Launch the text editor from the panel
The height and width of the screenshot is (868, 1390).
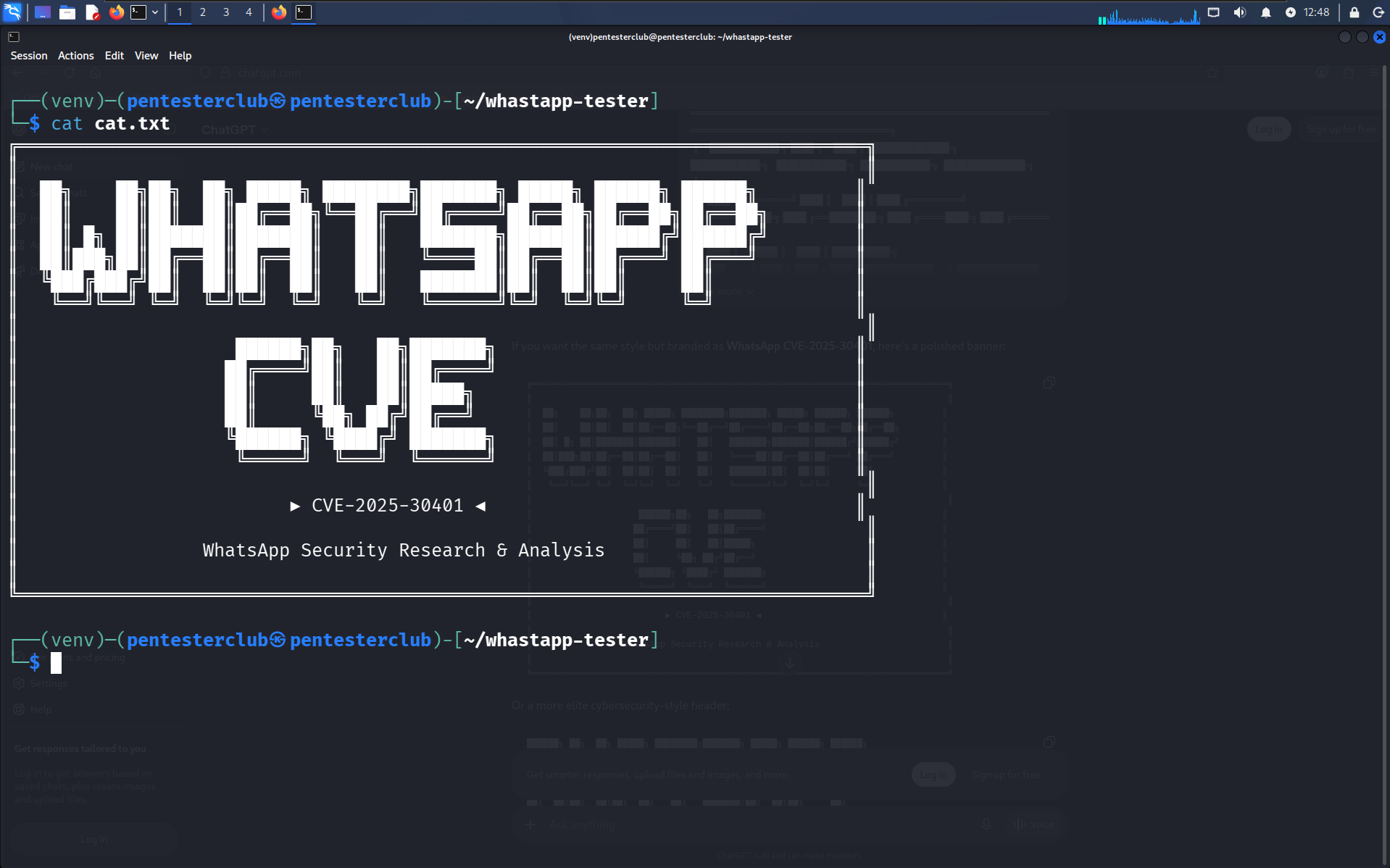point(92,12)
